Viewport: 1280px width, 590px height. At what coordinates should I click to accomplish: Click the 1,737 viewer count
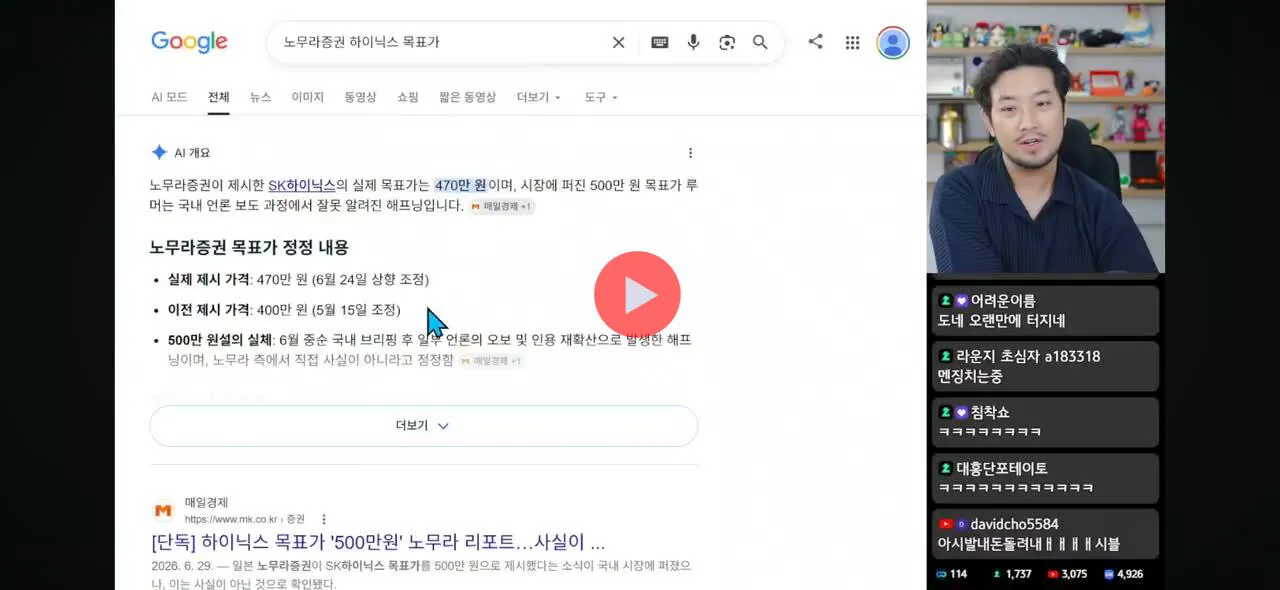pyautogui.click(x=1011, y=574)
